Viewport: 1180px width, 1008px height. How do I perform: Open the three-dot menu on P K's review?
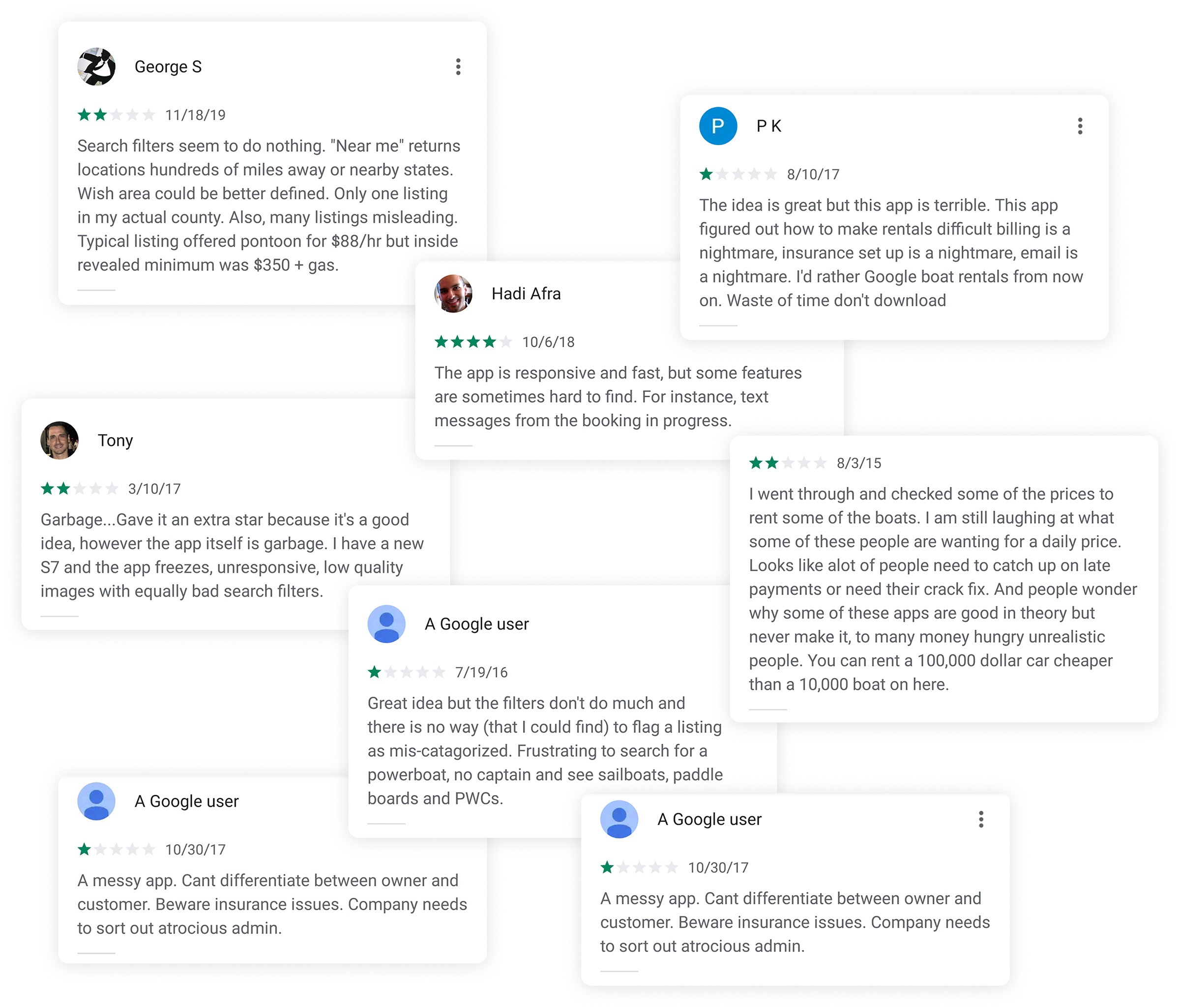click(1080, 126)
